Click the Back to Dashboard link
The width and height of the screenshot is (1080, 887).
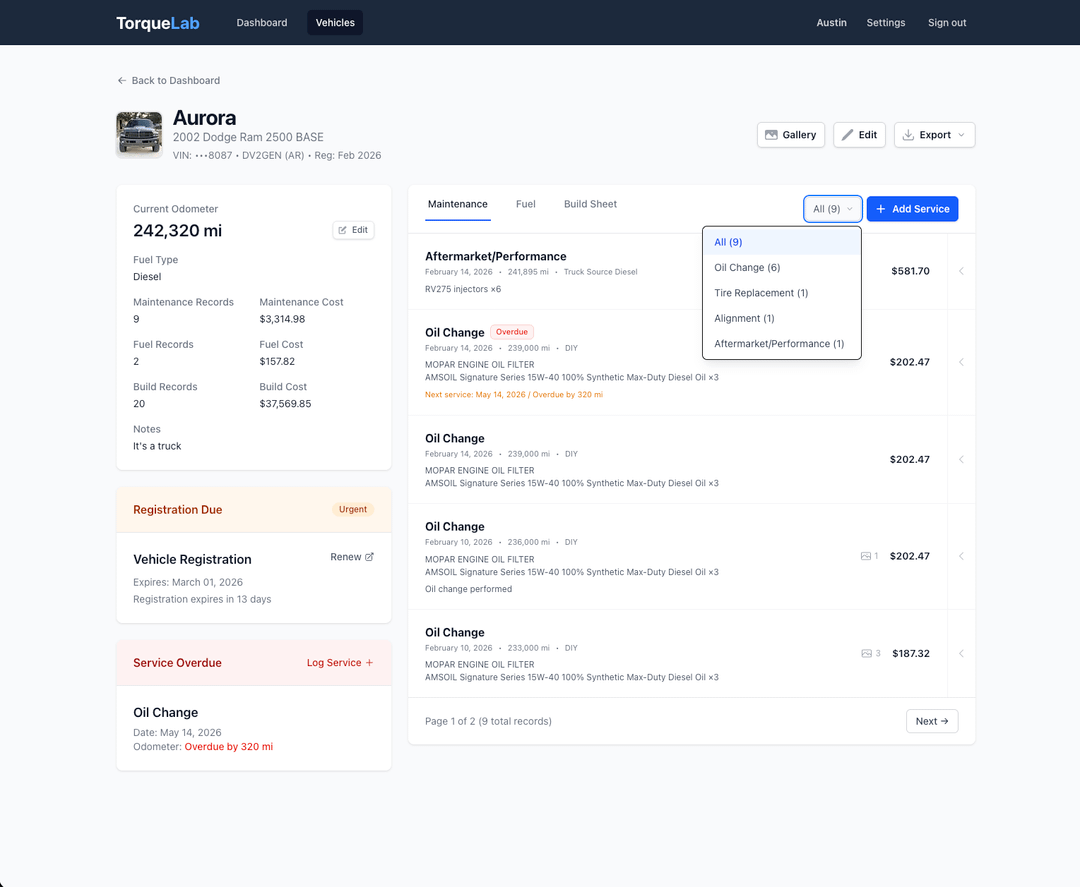(x=168, y=80)
